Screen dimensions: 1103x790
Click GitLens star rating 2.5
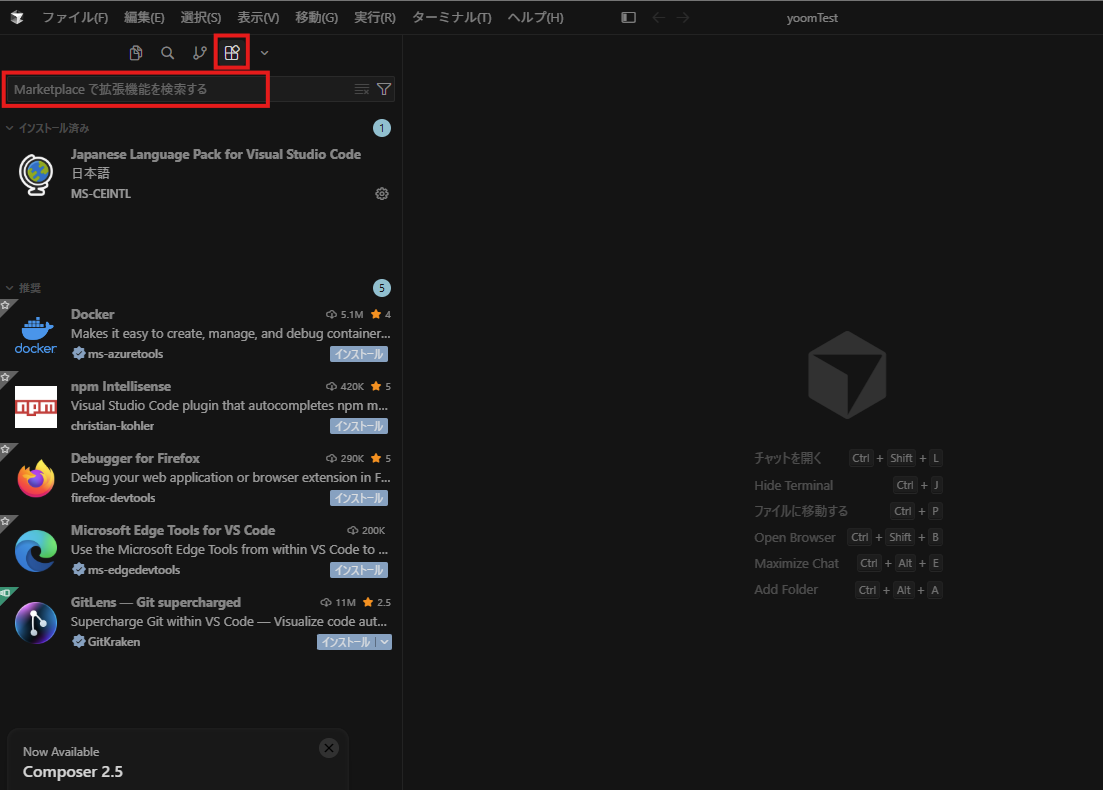point(376,602)
